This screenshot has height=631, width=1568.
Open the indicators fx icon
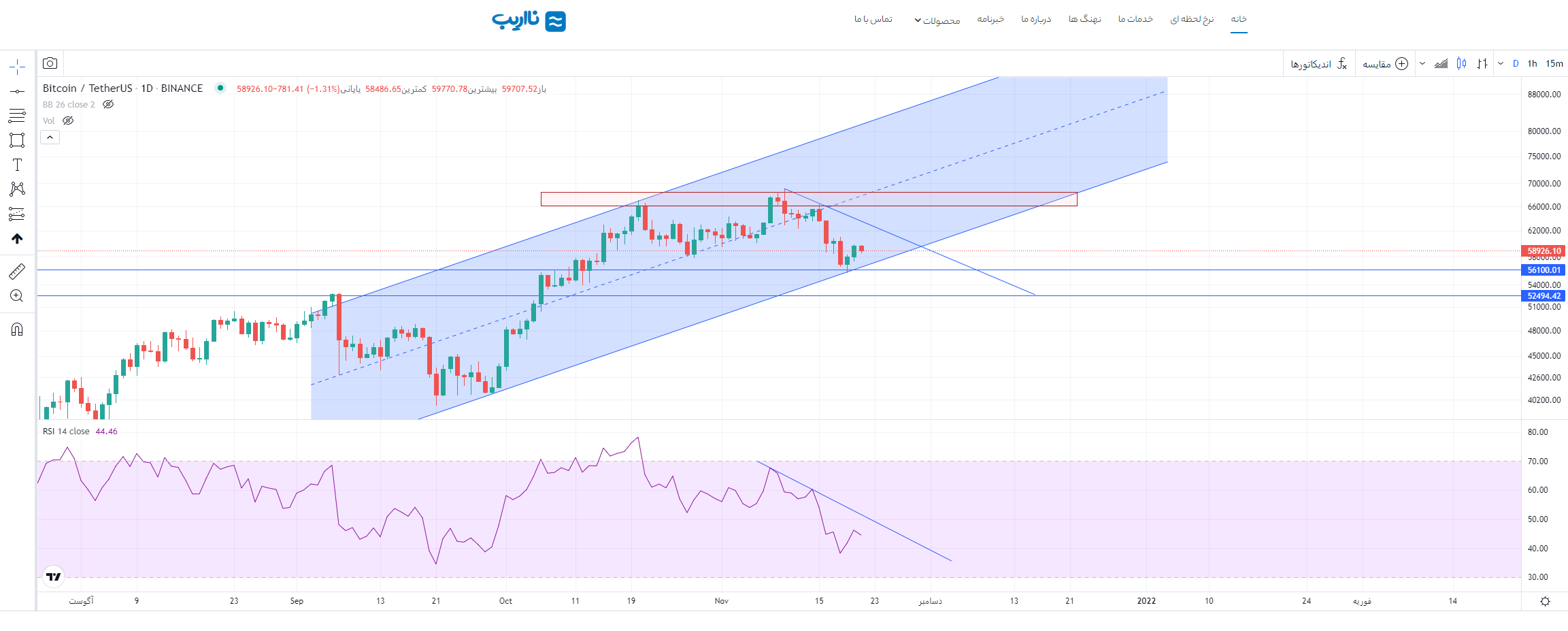[1341, 63]
